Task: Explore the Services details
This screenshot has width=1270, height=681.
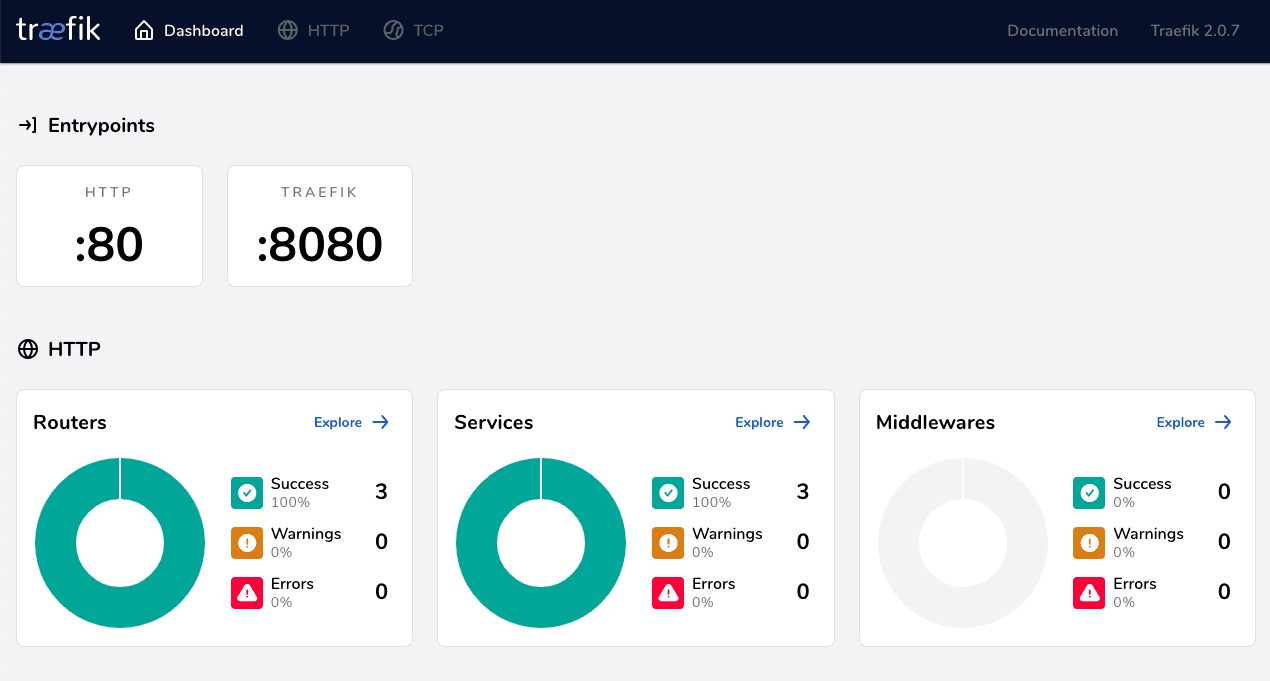Action: point(758,422)
